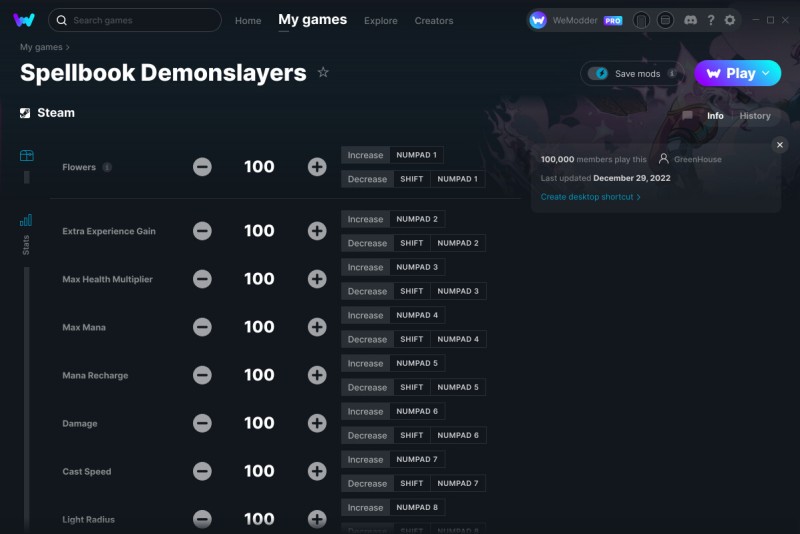Click the GreenHouse creator name
The height and width of the screenshot is (534, 800).
point(697,159)
